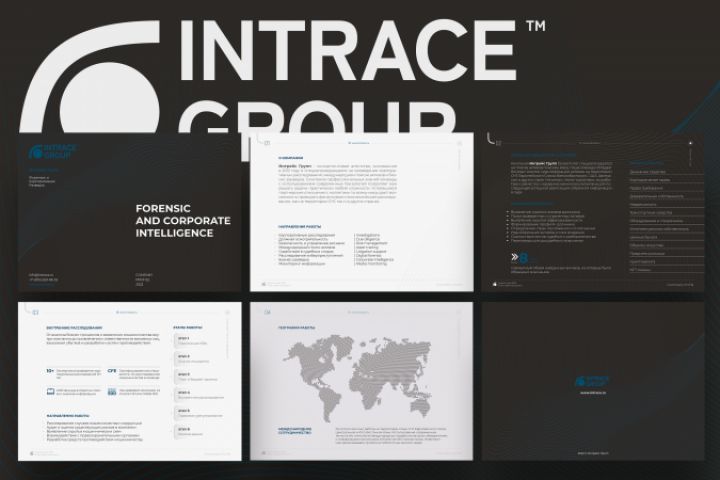Open the small Intrace Group logo on cover slide
Screen dimensions: 720x480
click(x=52, y=151)
